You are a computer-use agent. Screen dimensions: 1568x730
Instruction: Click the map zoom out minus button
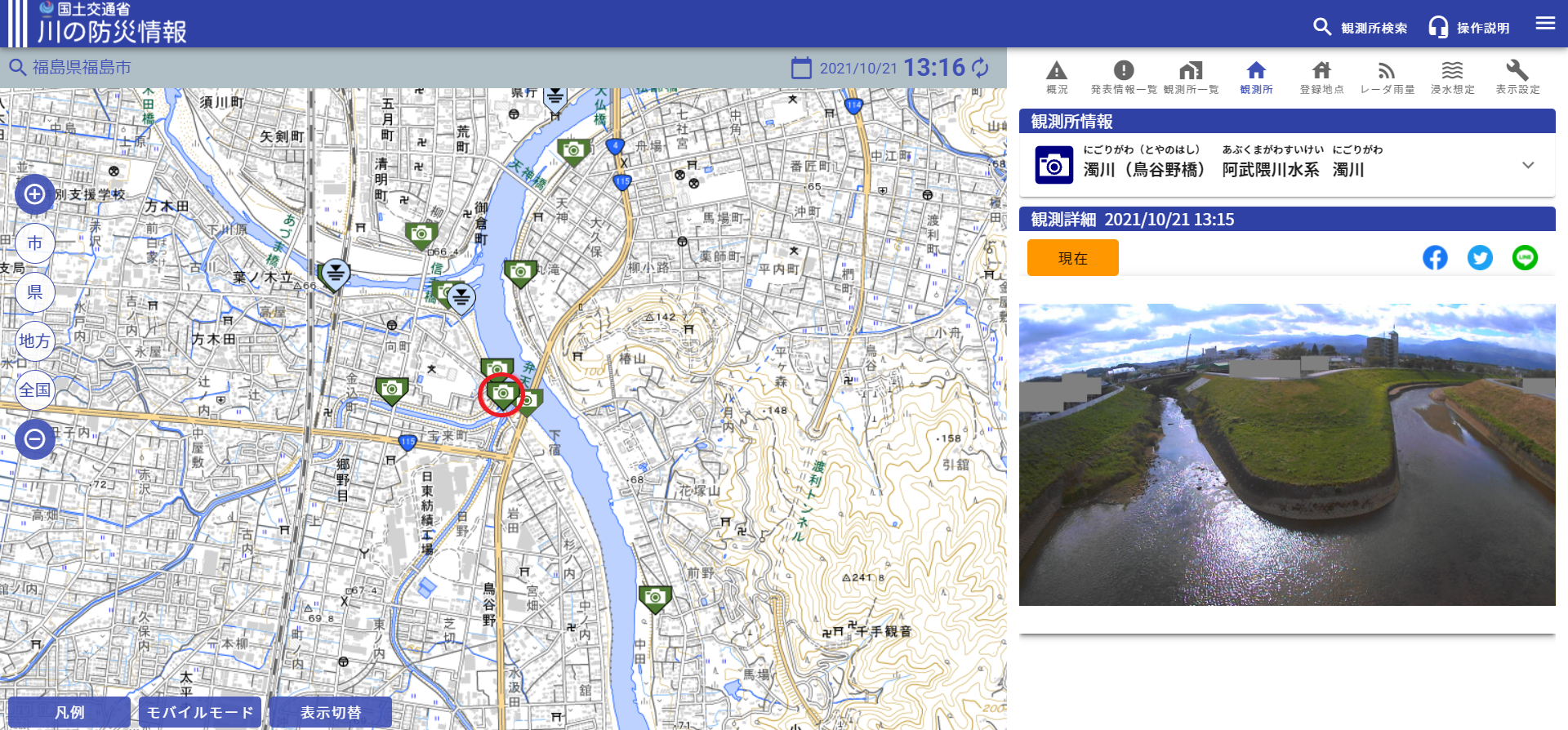click(x=34, y=439)
